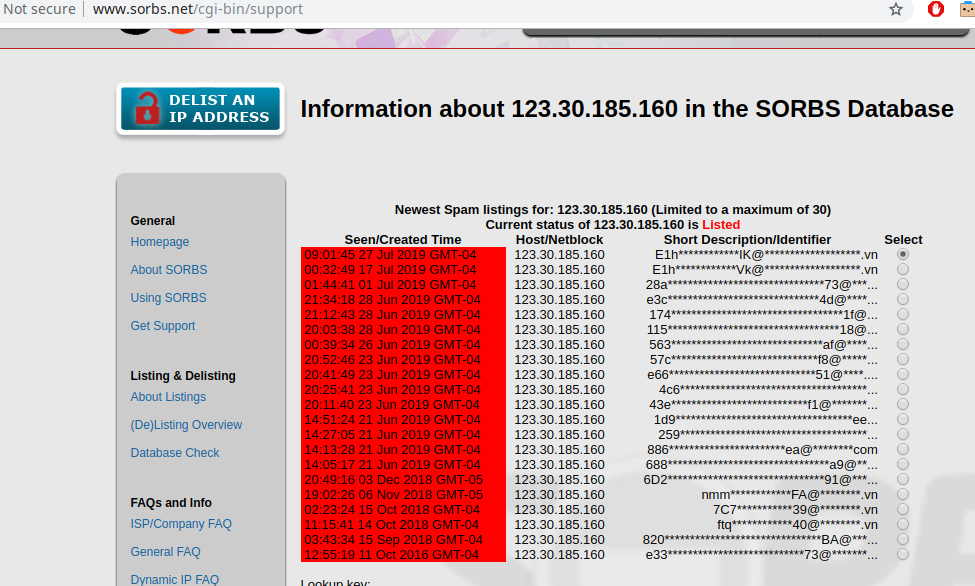Click the 'FAQs and Info' sidebar heading
The width and height of the screenshot is (975, 586).
(171, 502)
